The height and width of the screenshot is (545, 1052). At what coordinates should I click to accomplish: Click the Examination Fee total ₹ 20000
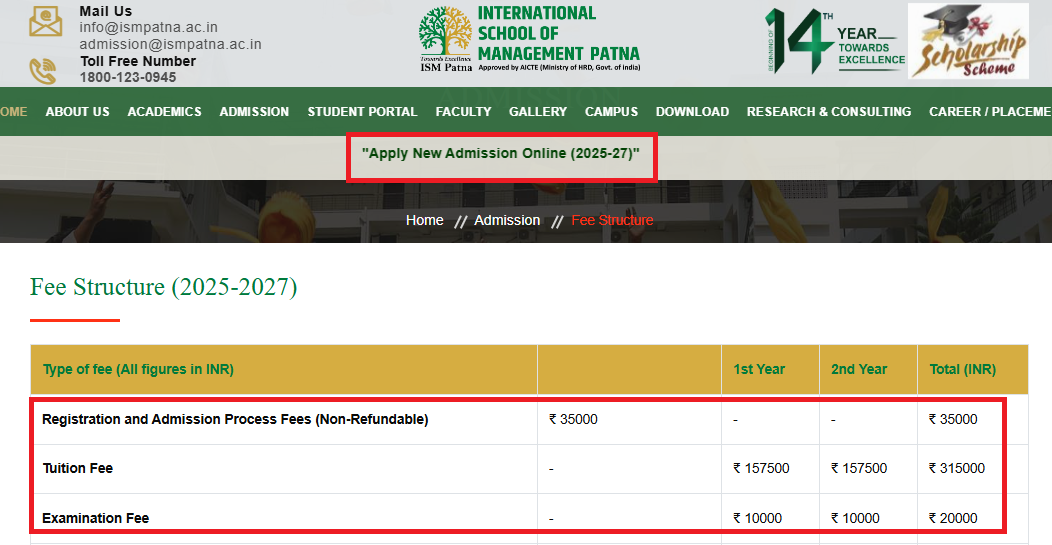coord(953,518)
